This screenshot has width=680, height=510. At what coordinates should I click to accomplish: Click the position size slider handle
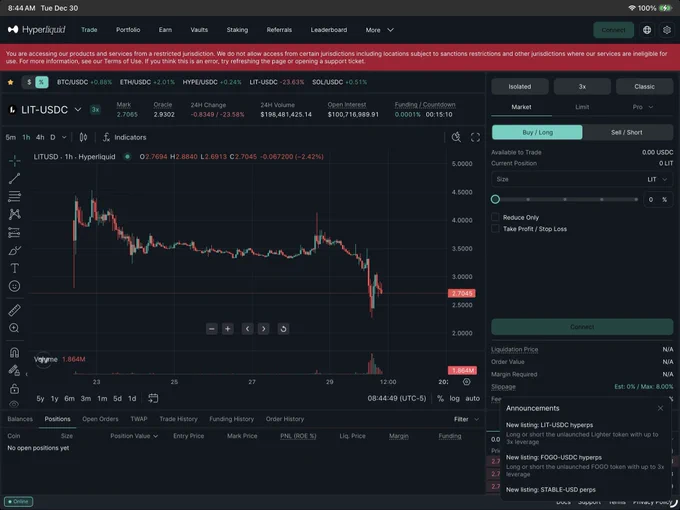495,199
